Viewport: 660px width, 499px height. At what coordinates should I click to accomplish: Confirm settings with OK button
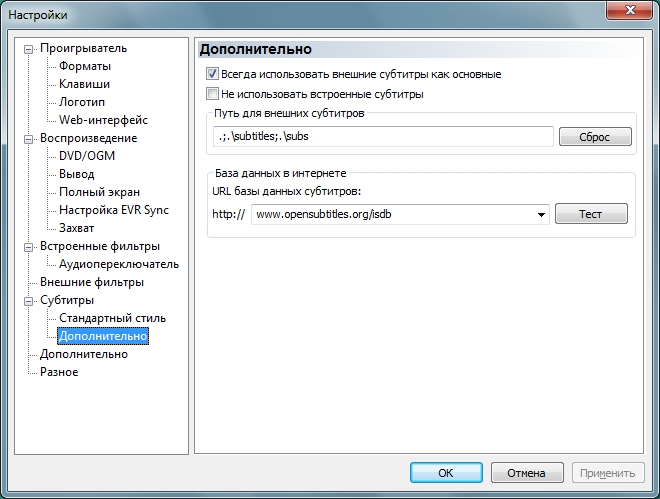pos(446,473)
